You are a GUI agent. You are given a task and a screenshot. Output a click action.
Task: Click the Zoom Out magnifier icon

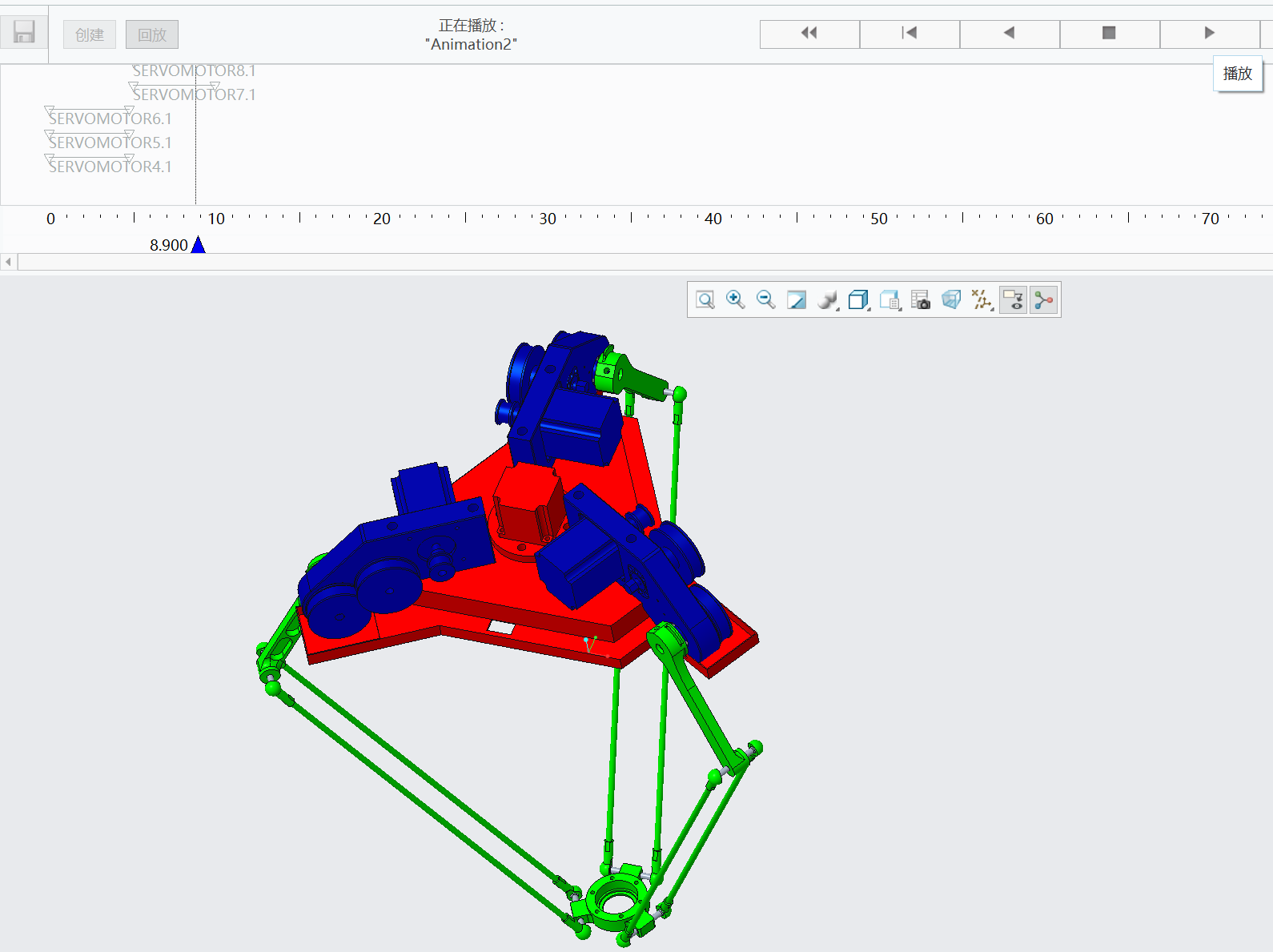(x=766, y=300)
